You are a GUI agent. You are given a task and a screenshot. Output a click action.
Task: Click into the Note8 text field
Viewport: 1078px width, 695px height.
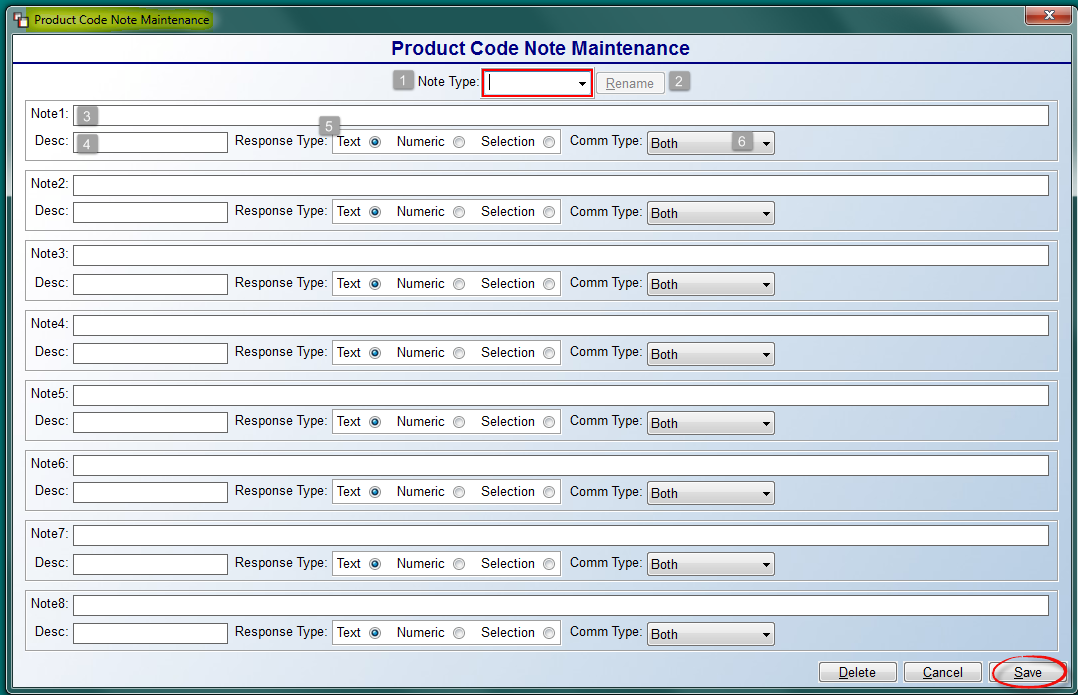[561, 606]
